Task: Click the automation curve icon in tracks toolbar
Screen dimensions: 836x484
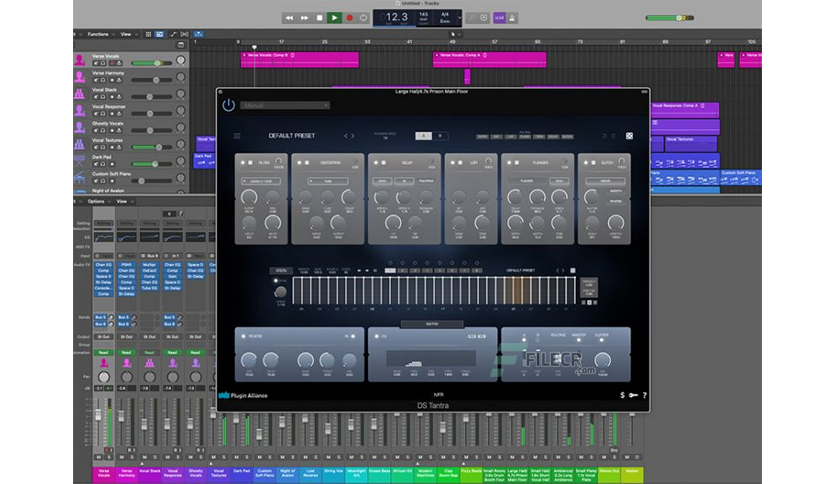Action: click(x=173, y=34)
